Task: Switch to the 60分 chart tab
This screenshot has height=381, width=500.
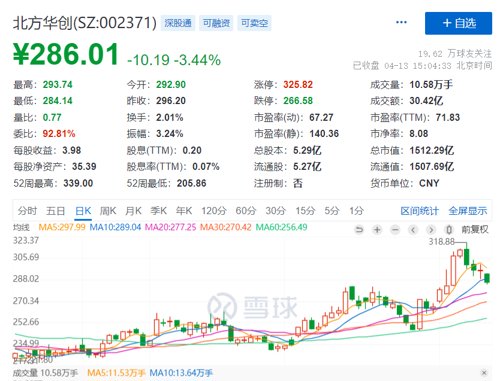Action: pos(246,211)
